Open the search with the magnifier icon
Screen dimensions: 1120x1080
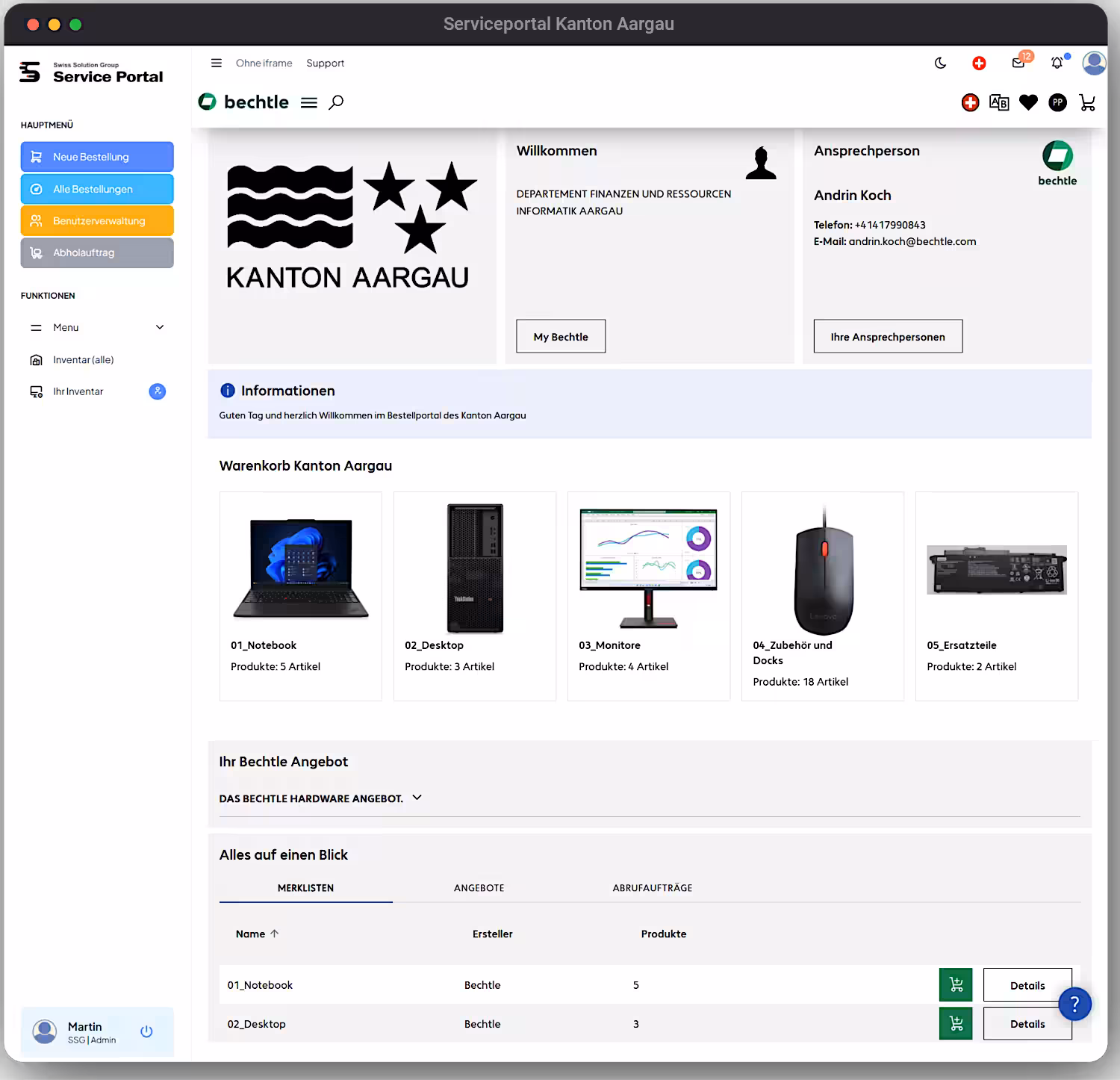click(x=336, y=102)
